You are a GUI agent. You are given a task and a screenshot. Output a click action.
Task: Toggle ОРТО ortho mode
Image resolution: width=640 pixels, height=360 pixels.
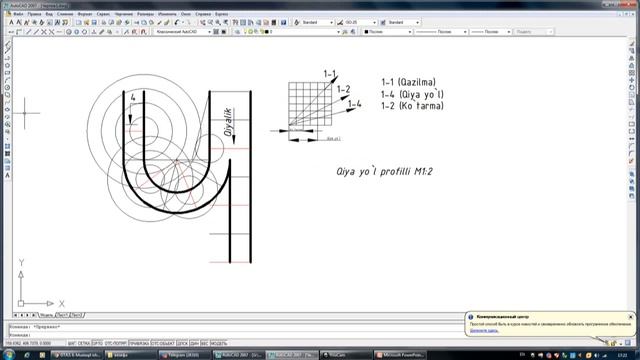98,343
